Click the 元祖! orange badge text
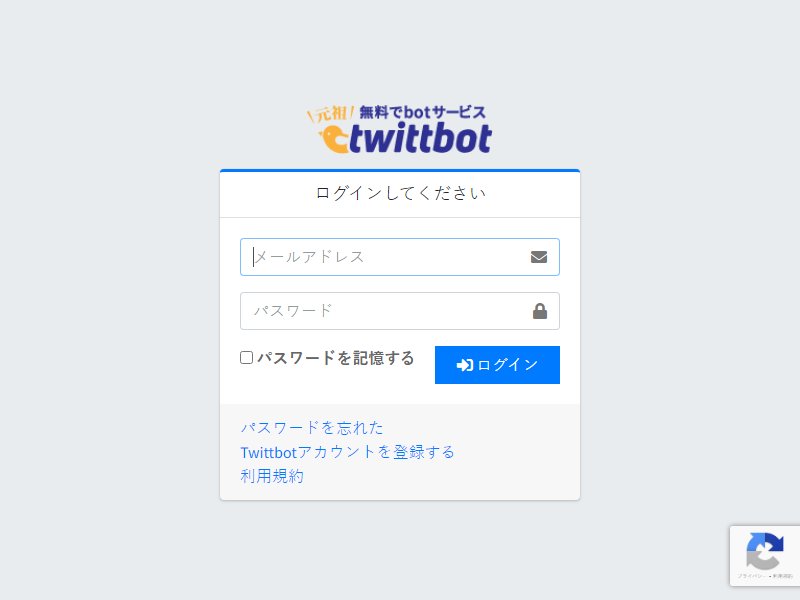 point(332,114)
